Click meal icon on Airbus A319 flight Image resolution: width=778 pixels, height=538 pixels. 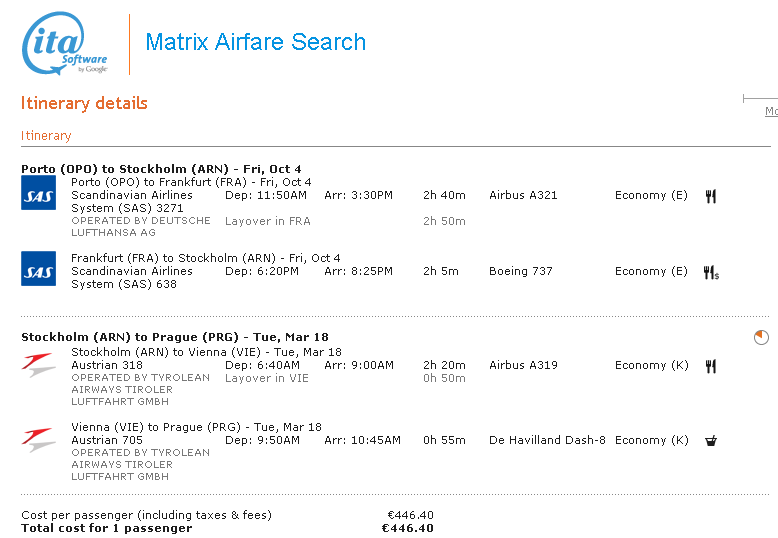(x=711, y=366)
